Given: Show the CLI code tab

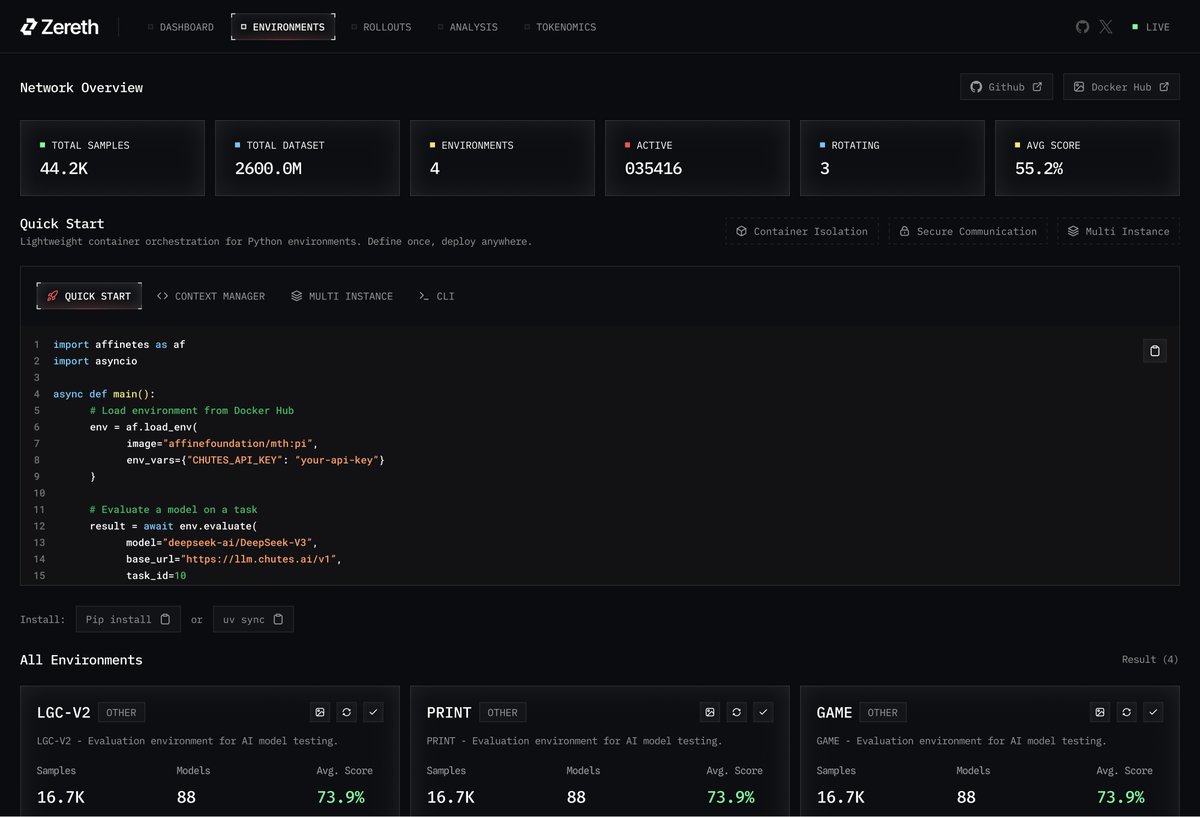Looking at the screenshot, I should (x=436, y=296).
